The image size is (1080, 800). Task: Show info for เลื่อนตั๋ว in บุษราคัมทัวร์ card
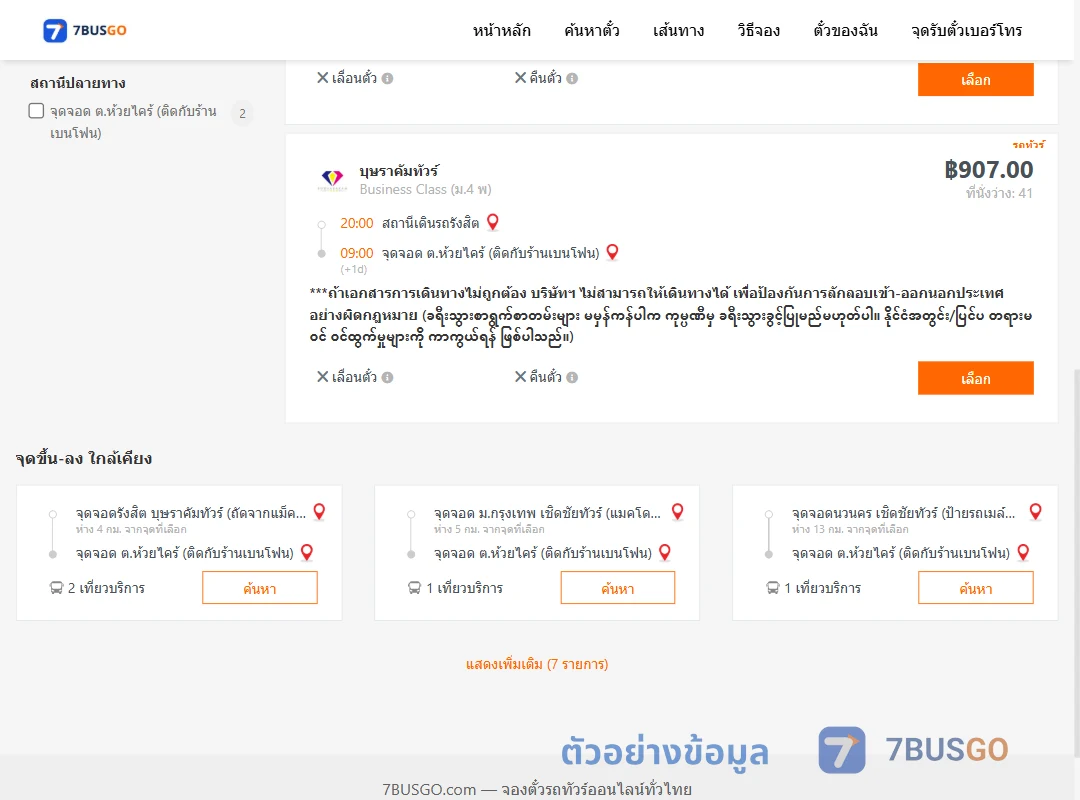coord(388,378)
